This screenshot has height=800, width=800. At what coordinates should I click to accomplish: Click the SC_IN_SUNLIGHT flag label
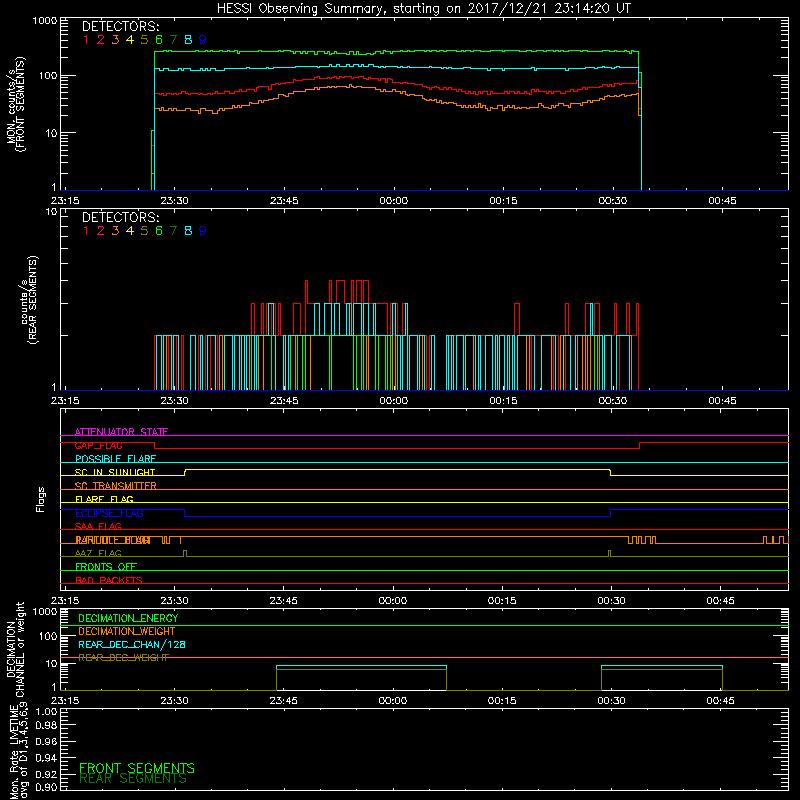115,472
